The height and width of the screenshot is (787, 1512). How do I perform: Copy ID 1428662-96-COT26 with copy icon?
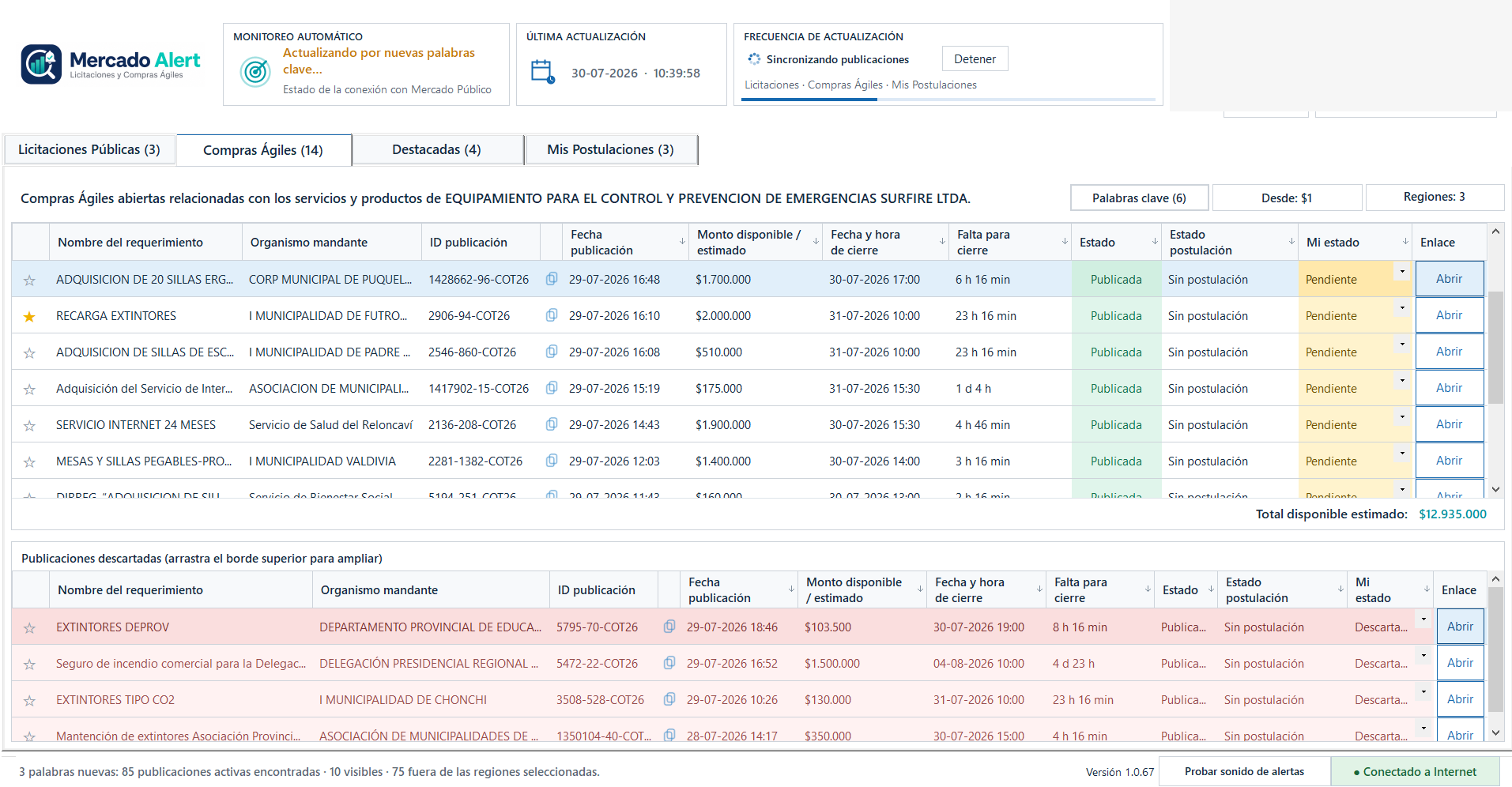[552, 279]
